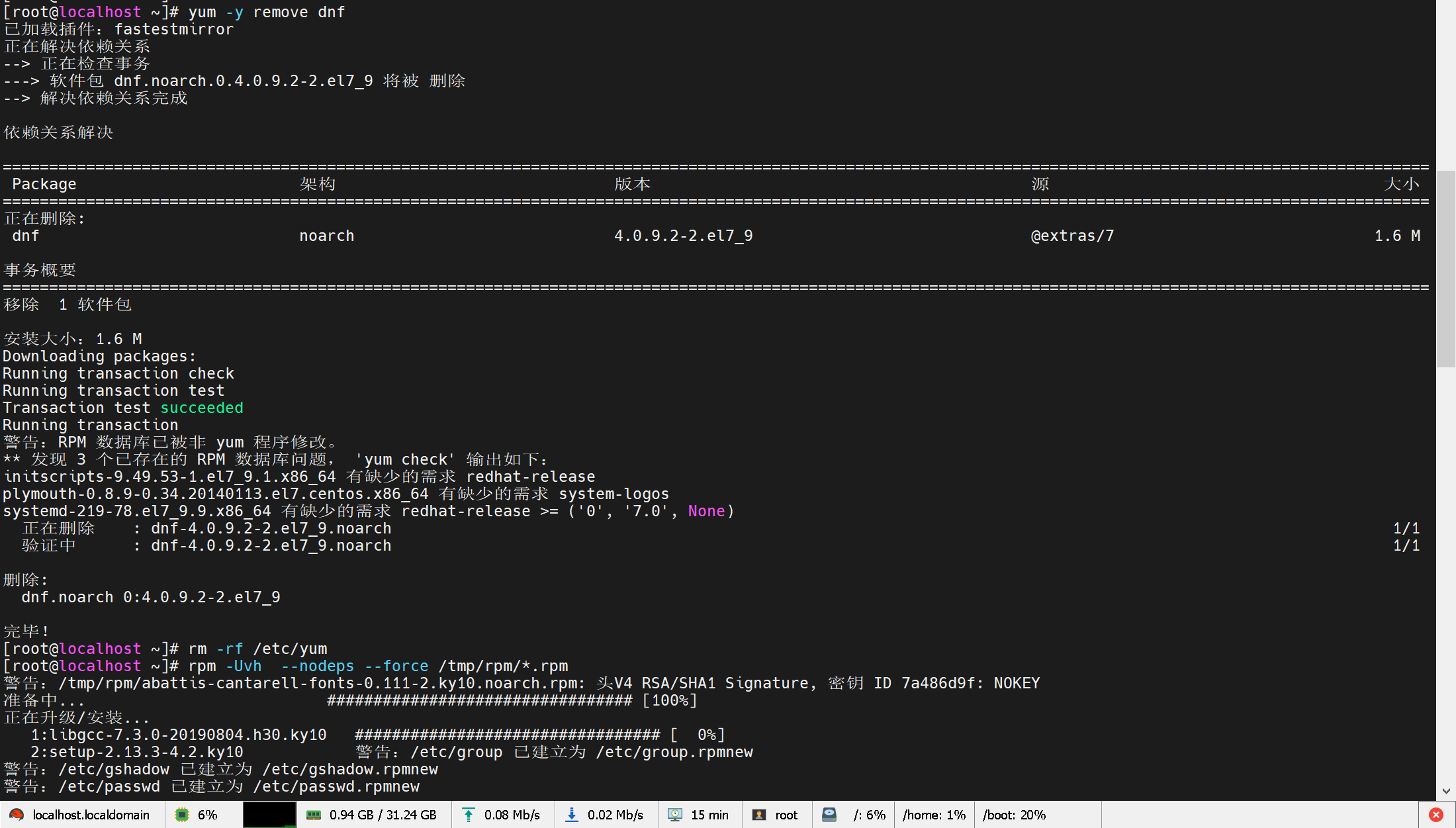
Task: Click the Red Hat host icon
Action: 17,815
